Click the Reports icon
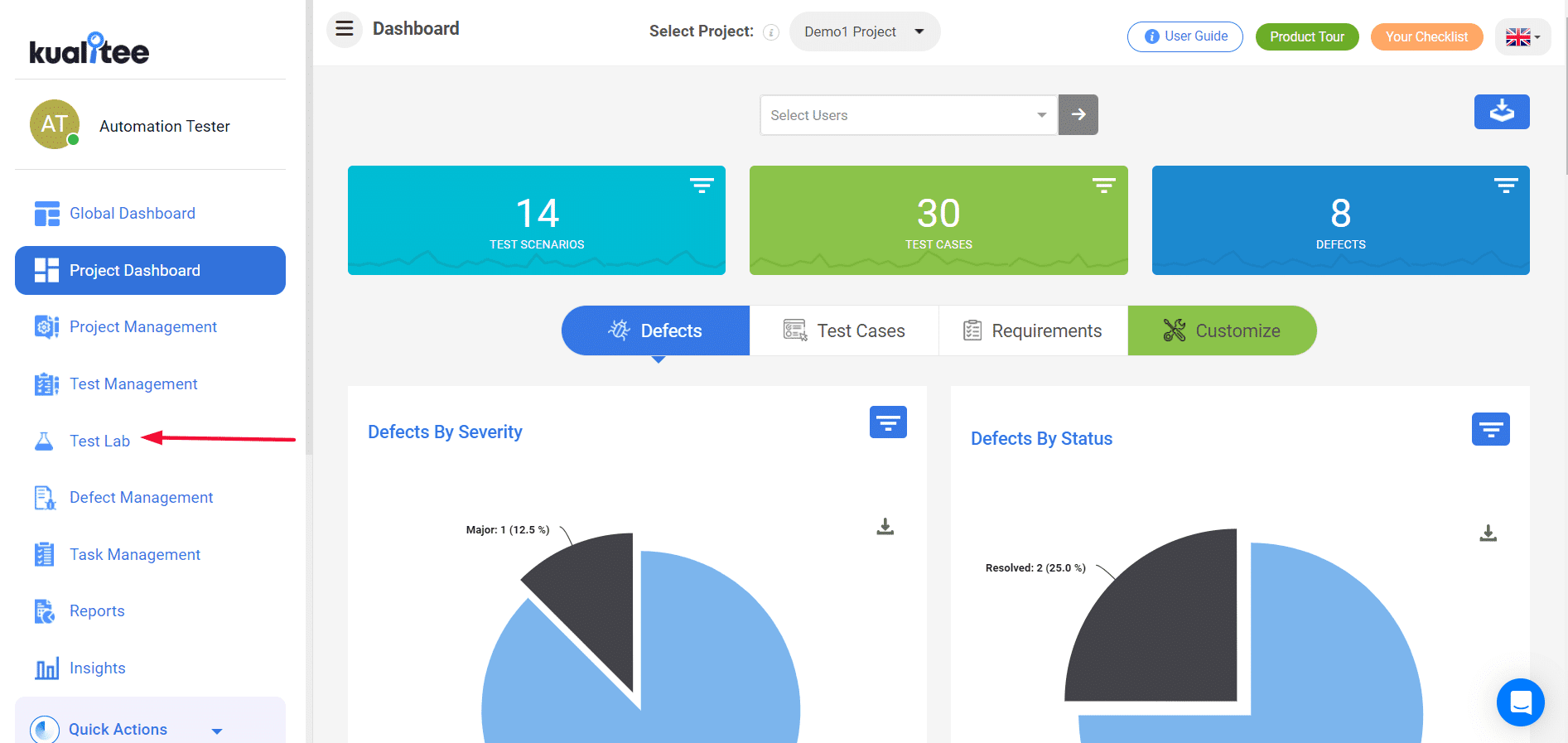The image size is (1568, 743). pyautogui.click(x=45, y=611)
